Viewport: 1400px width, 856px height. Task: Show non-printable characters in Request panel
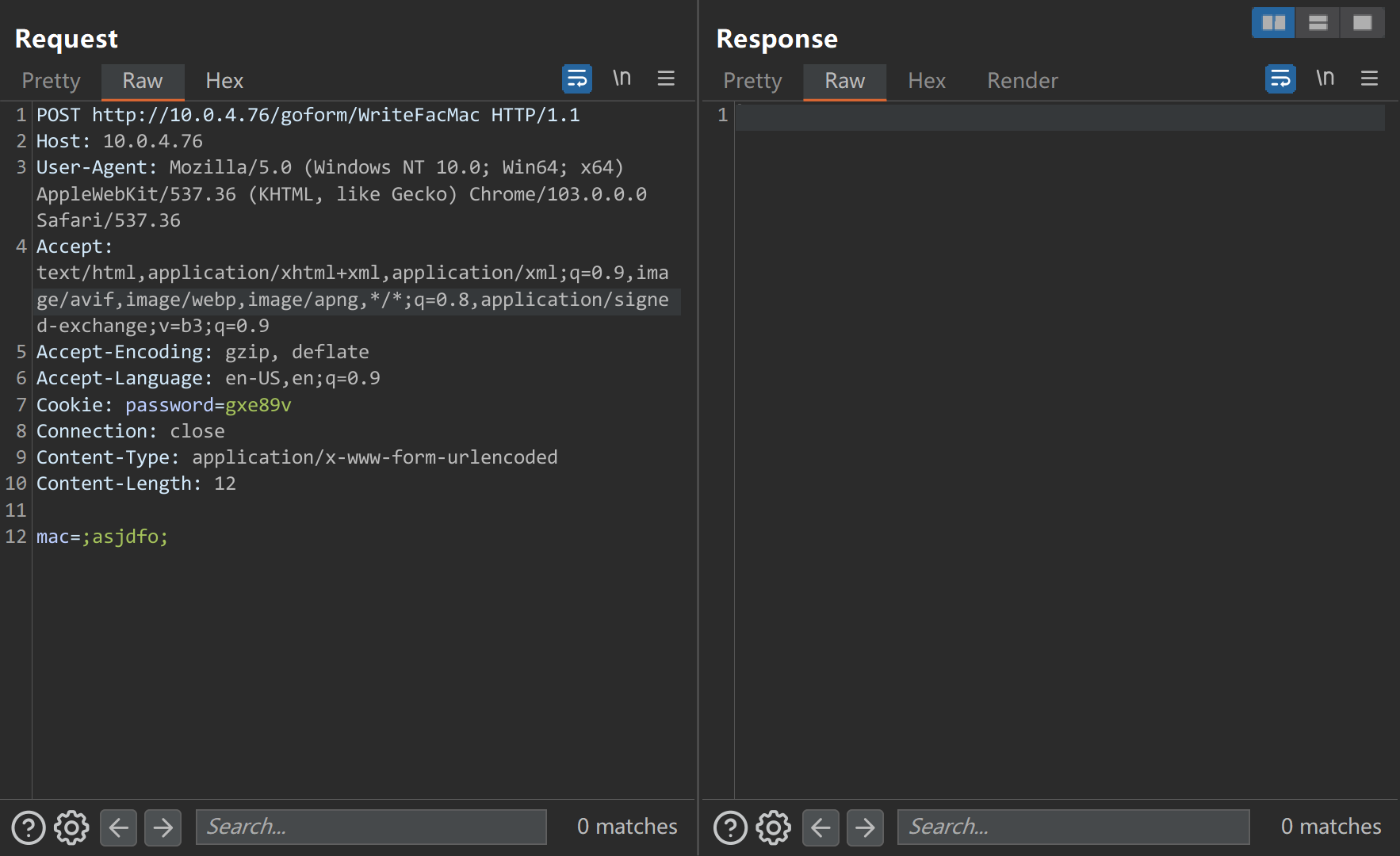[622, 78]
